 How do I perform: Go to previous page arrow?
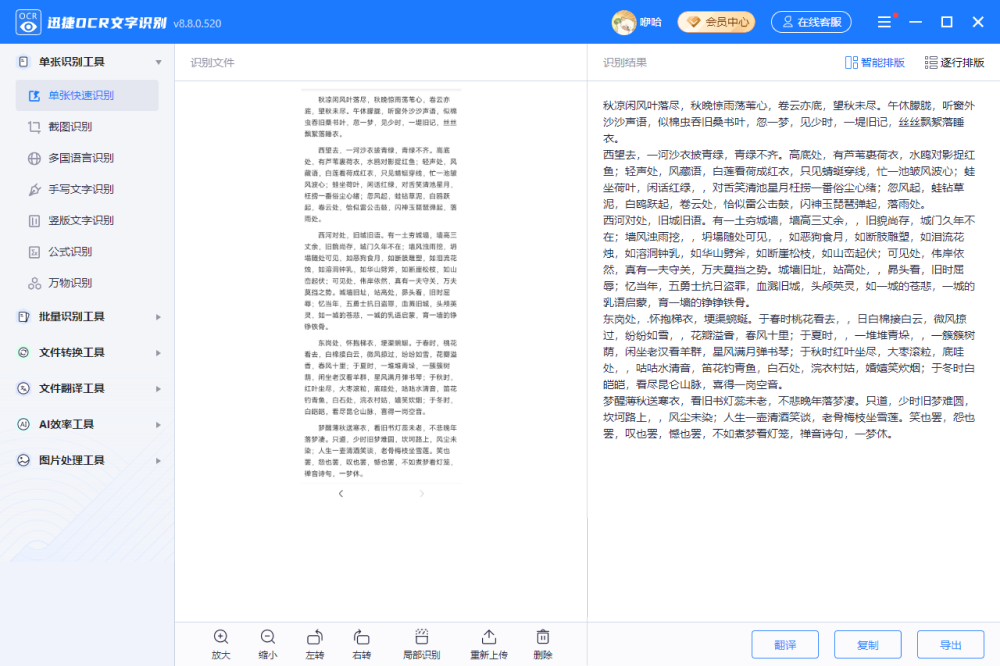(x=341, y=494)
